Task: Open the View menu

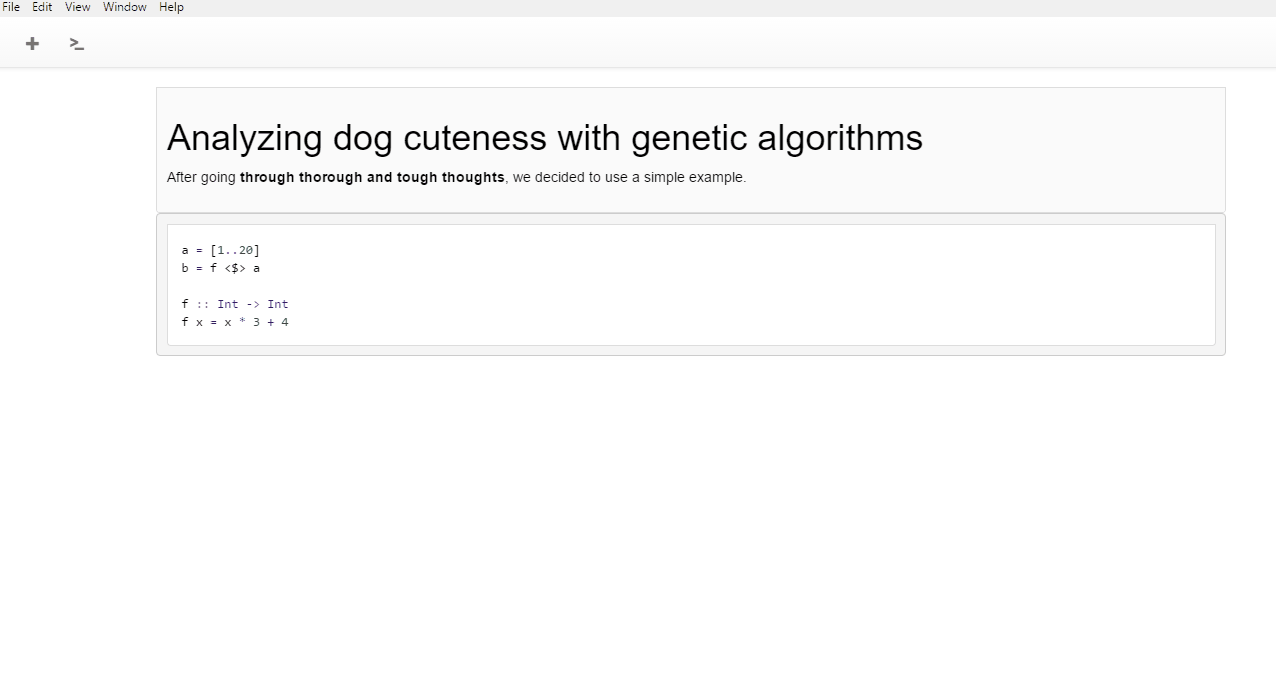Action: click(x=77, y=7)
